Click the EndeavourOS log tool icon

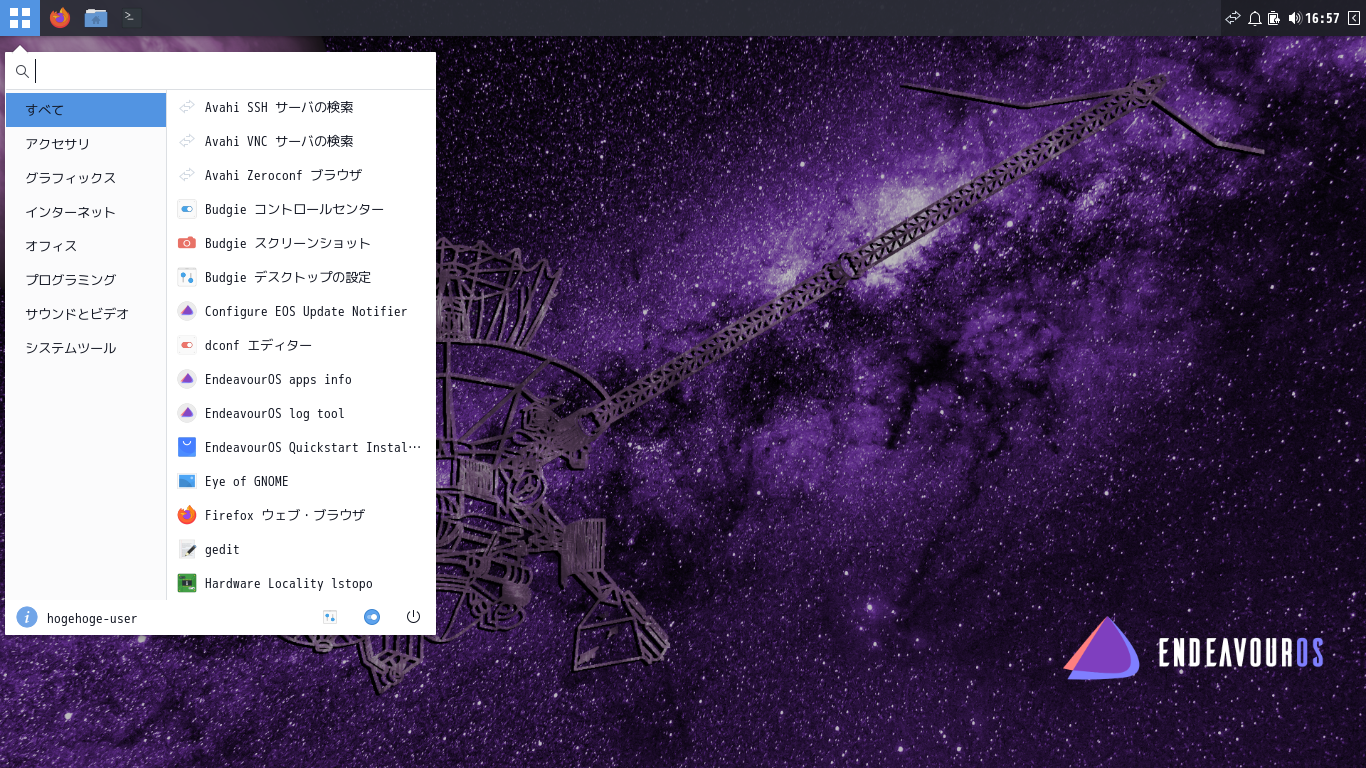click(x=187, y=413)
